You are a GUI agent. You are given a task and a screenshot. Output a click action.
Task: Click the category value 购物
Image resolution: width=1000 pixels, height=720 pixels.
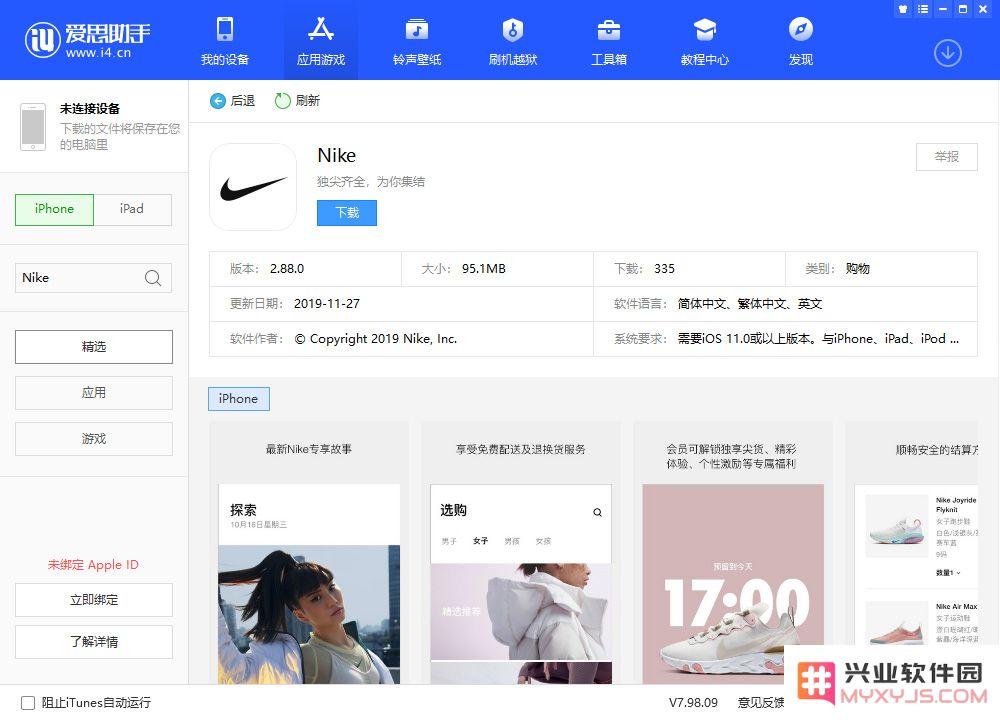857,269
